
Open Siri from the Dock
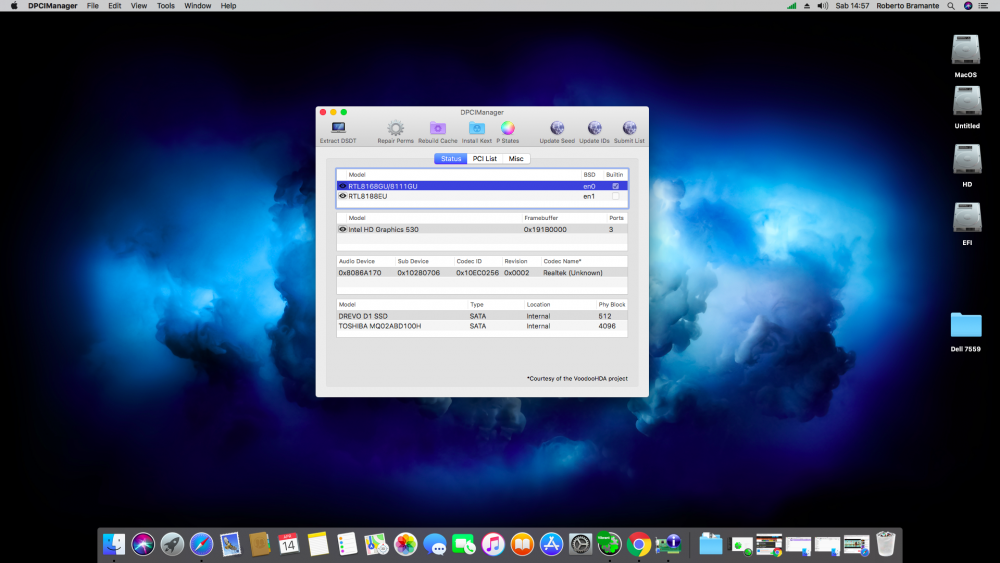point(143,545)
